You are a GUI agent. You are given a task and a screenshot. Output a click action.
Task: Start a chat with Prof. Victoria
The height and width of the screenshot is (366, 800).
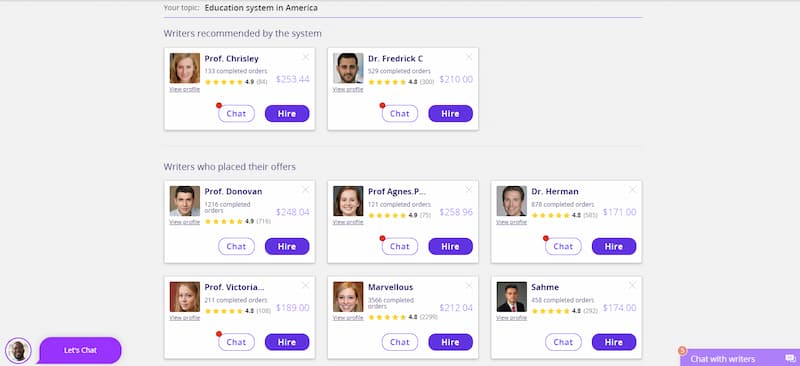click(236, 342)
